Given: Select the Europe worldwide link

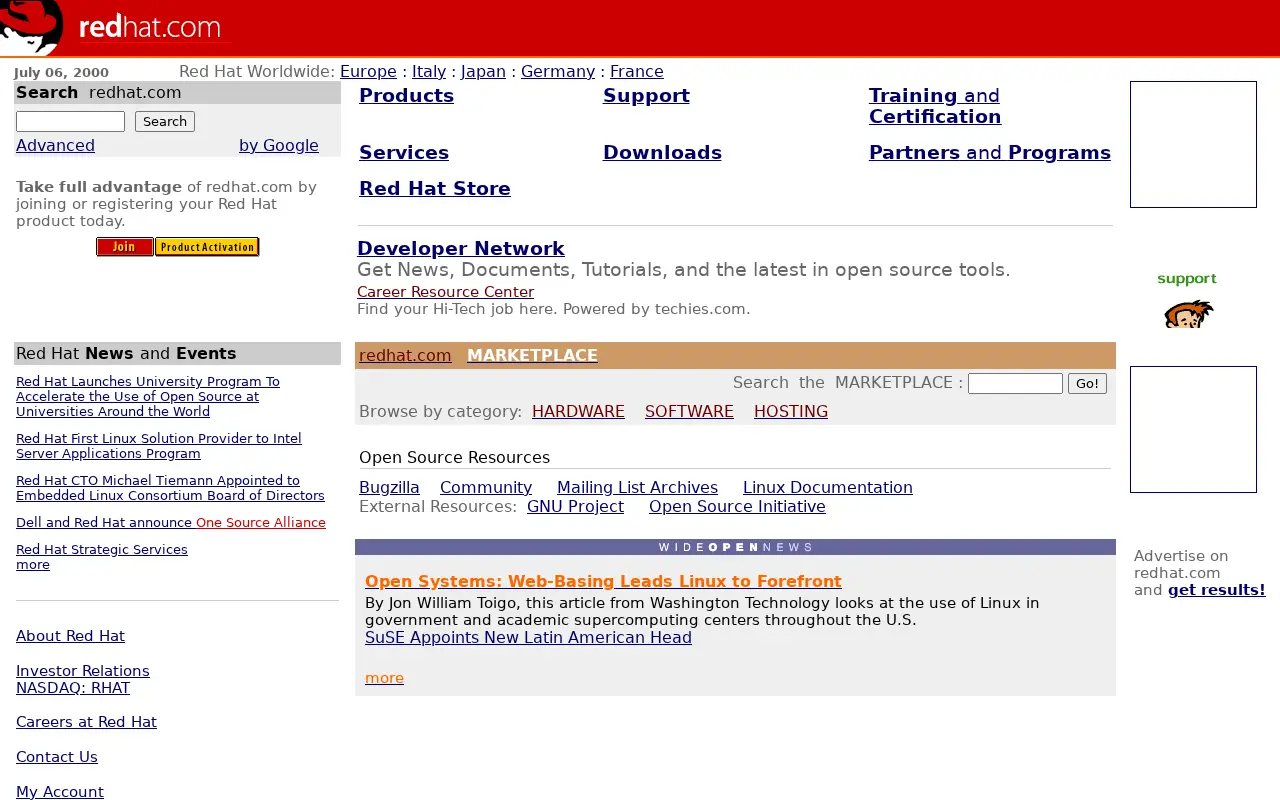Looking at the screenshot, I should click(x=368, y=71).
